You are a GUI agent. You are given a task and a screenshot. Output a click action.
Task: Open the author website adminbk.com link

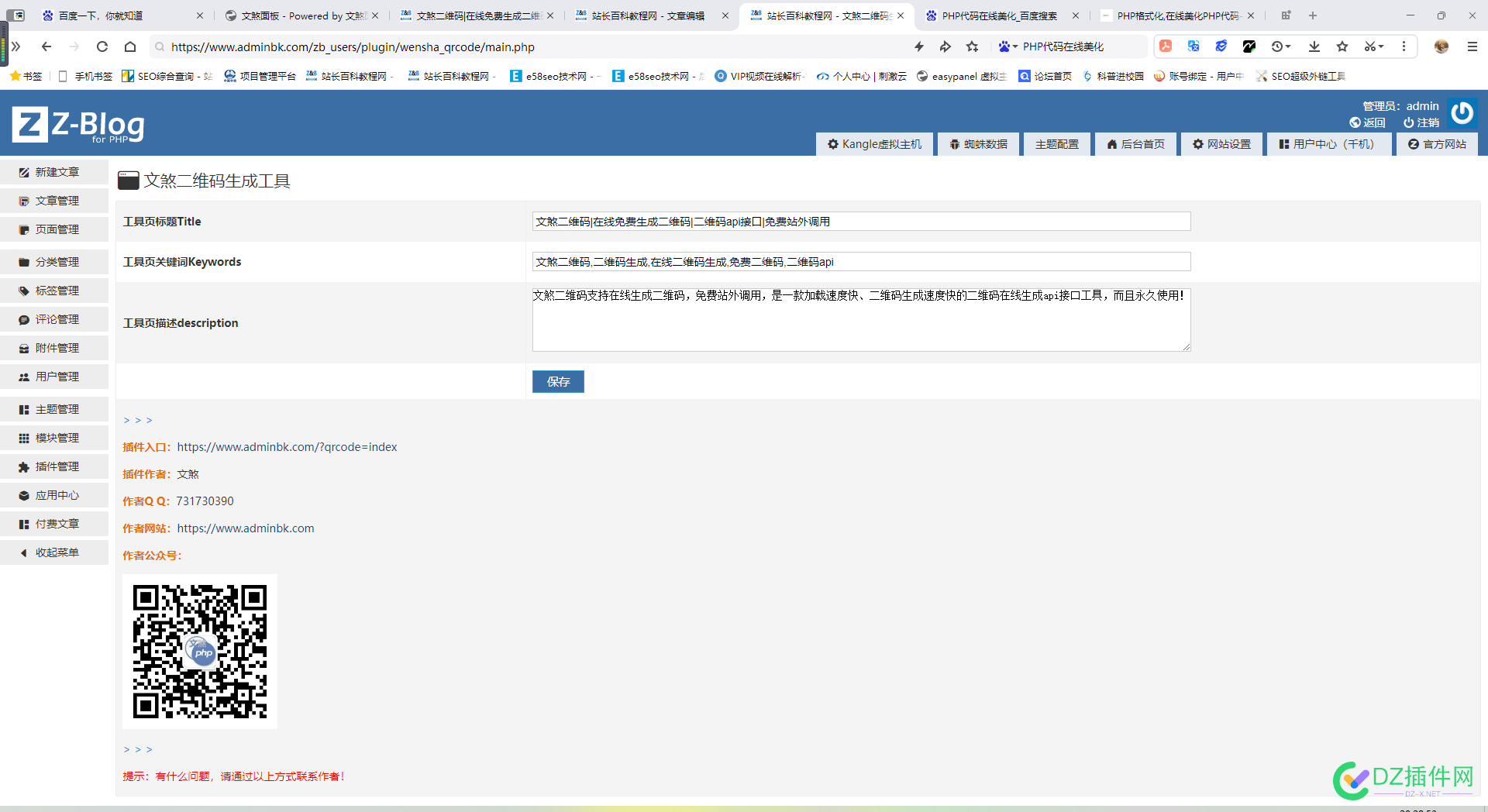click(246, 528)
